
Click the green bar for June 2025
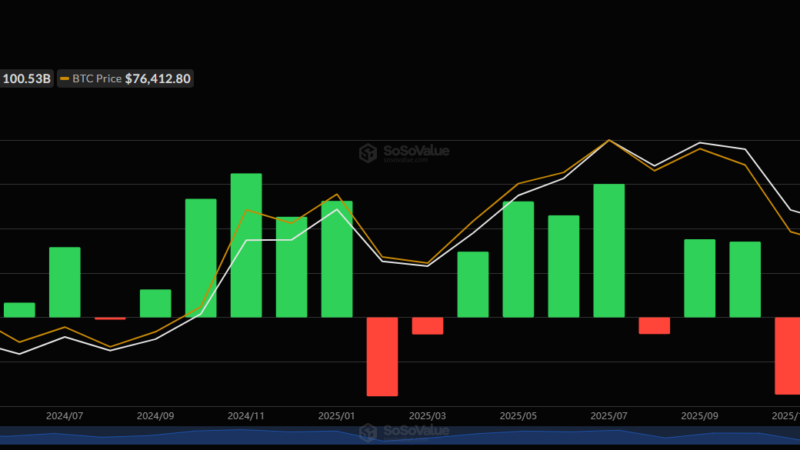tap(564, 266)
